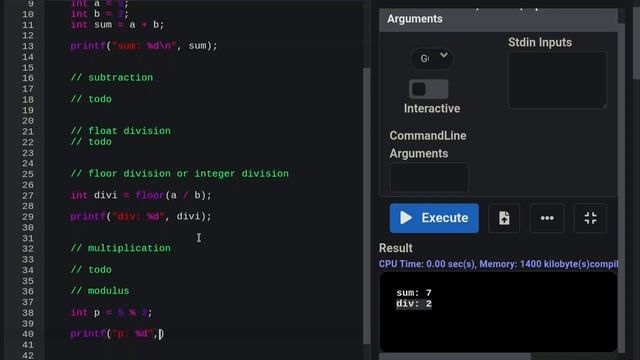Click the "int b" declaration on line 10
This screenshot has width=640, height=360.
(99, 14)
